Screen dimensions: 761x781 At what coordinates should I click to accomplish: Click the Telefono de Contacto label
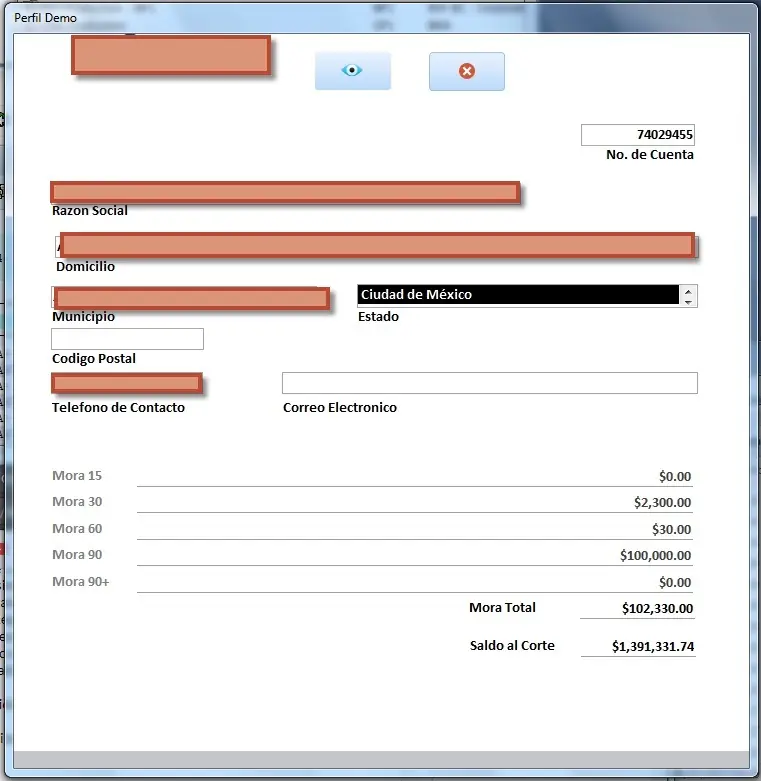pyautogui.click(x=118, y=407)
